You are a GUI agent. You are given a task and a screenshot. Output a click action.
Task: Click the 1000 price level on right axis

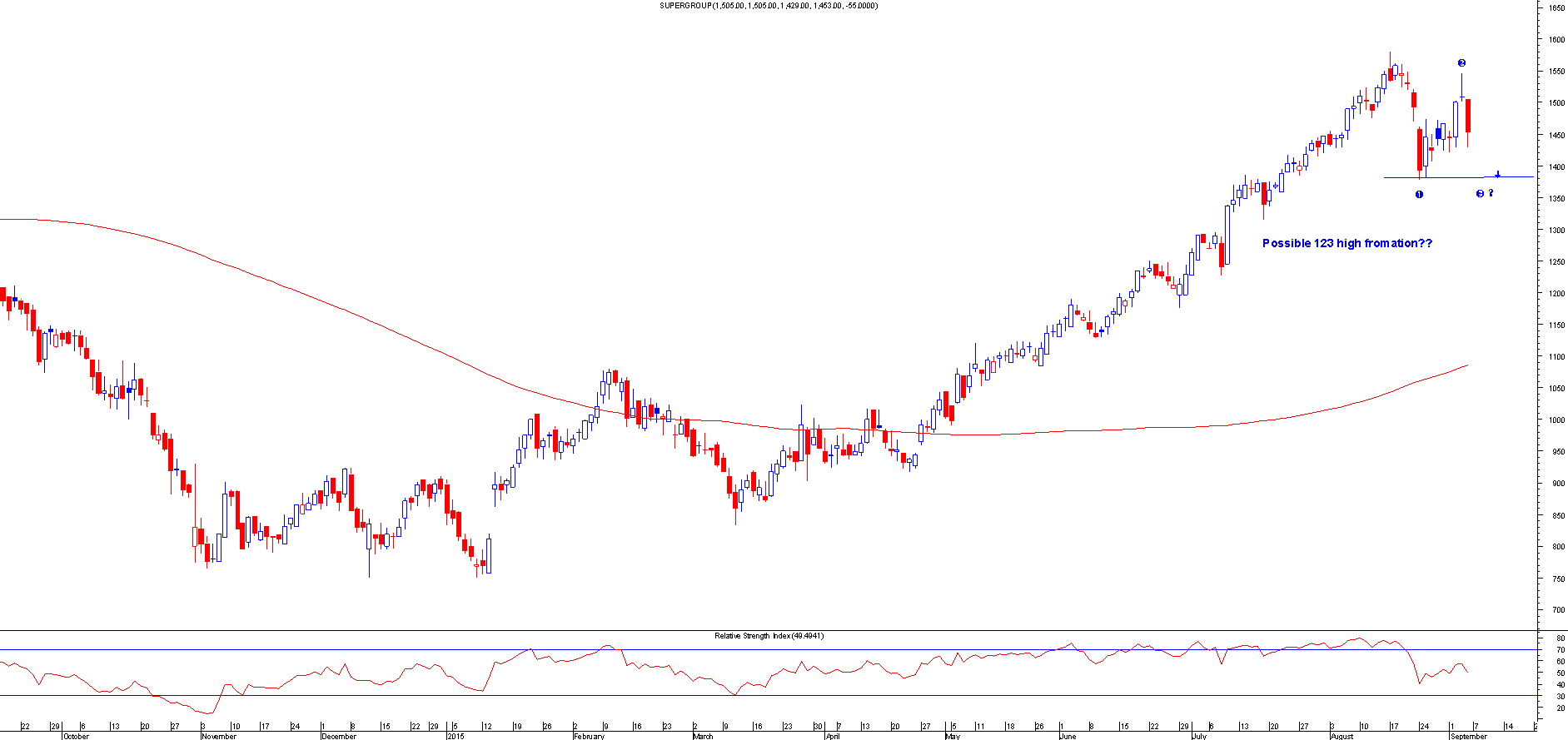point(1556,420)
